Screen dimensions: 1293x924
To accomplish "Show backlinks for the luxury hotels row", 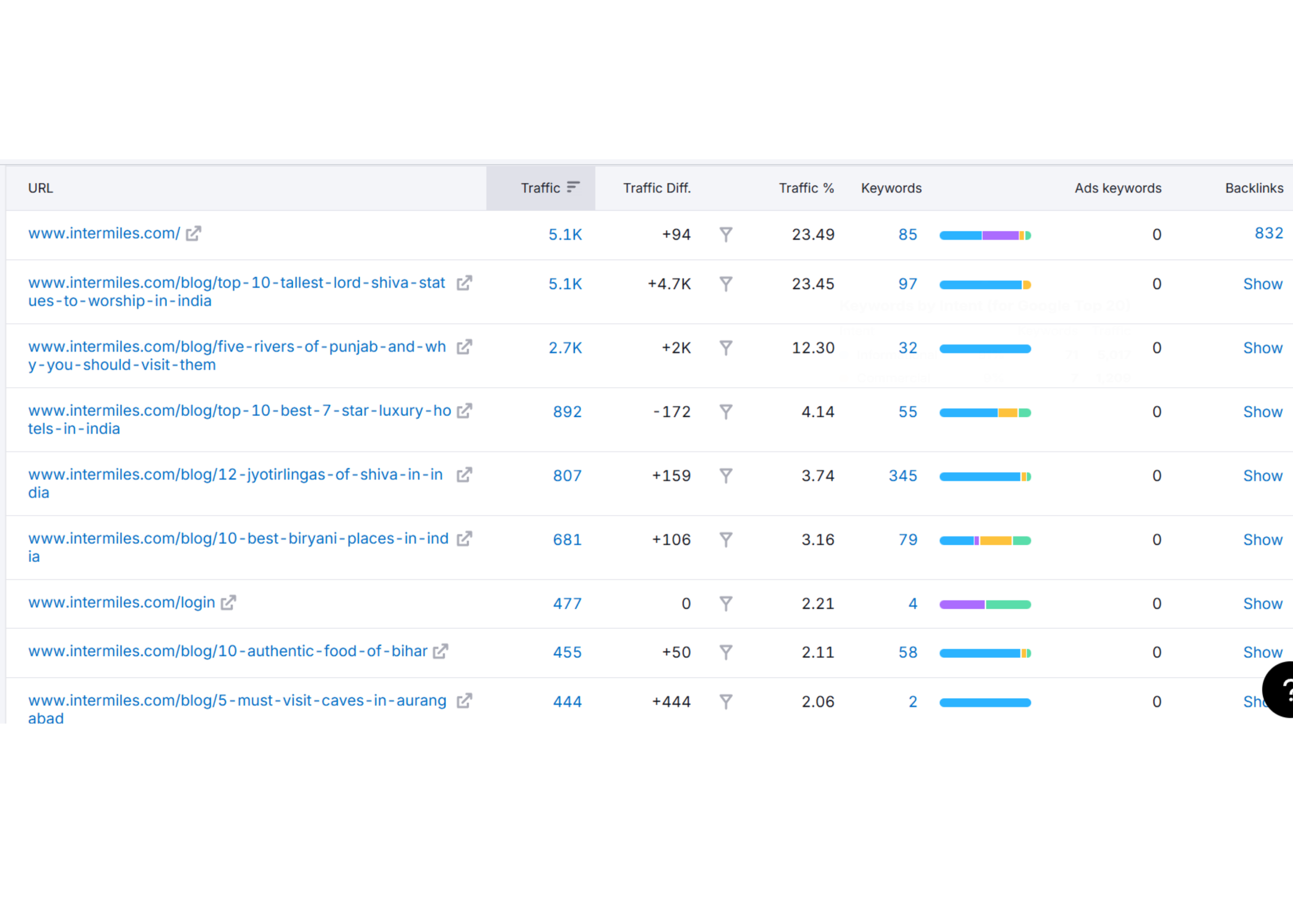I will pos(1263,411).
